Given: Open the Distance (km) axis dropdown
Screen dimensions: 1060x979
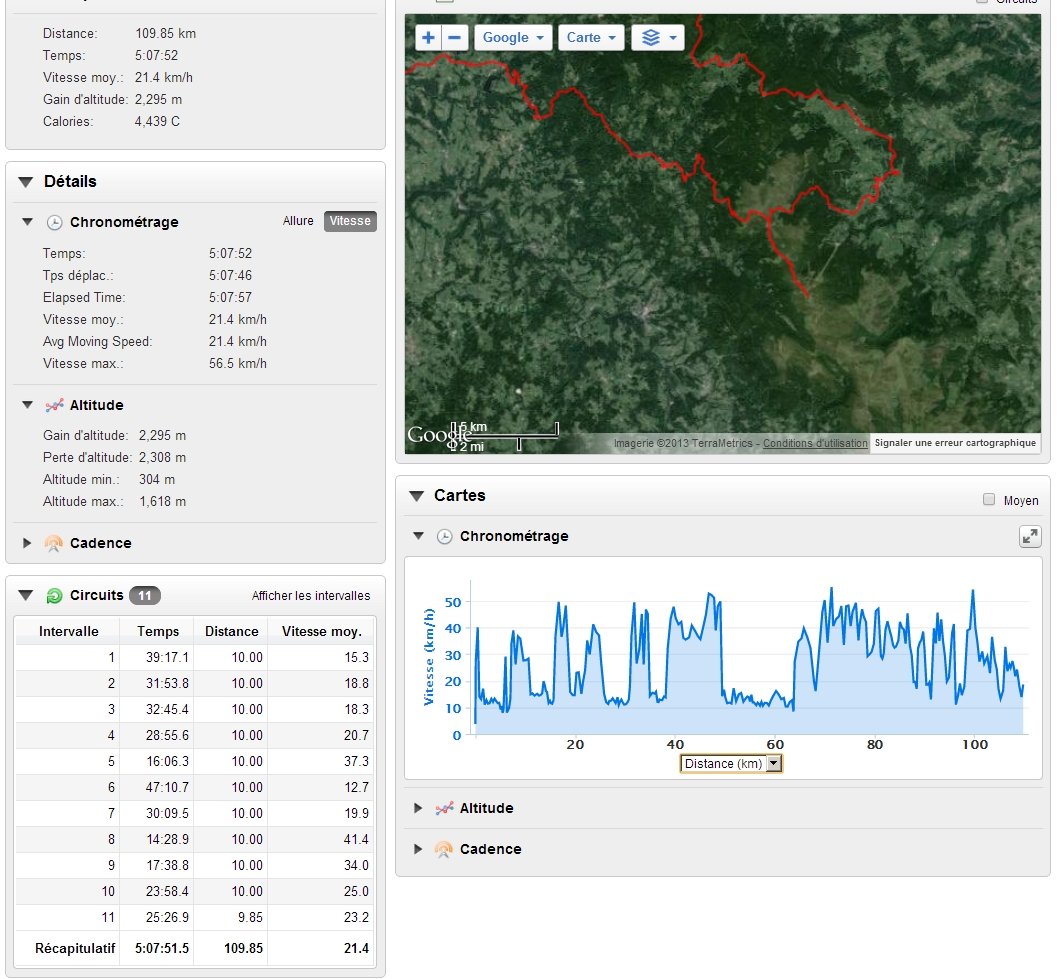Looking at the screenshot, I should tap(731, 764).
